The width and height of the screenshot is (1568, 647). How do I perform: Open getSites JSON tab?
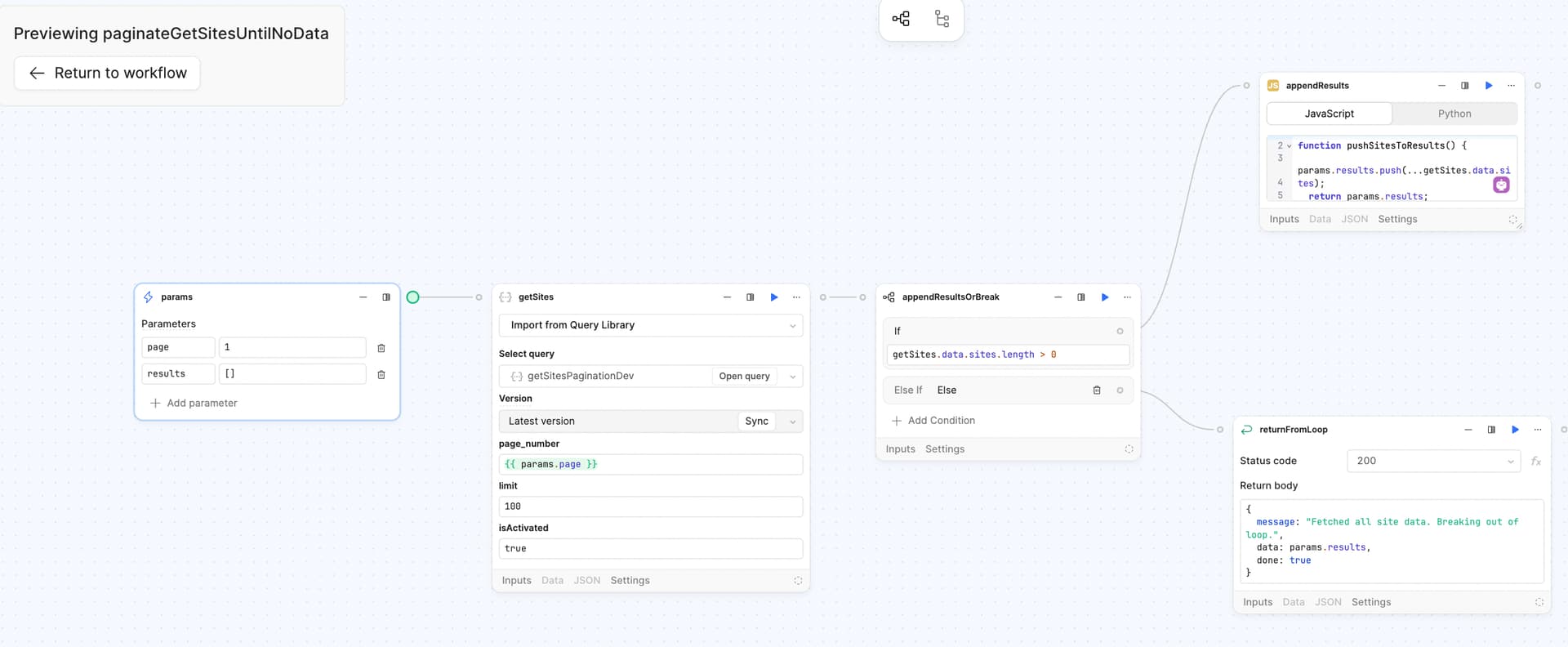[x=586, y=581]
